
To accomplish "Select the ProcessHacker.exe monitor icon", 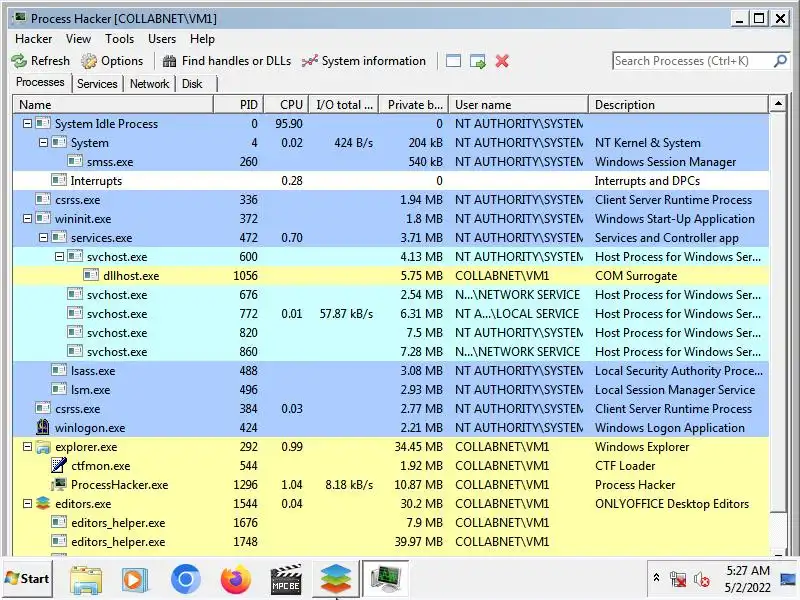I will [59, 484].
